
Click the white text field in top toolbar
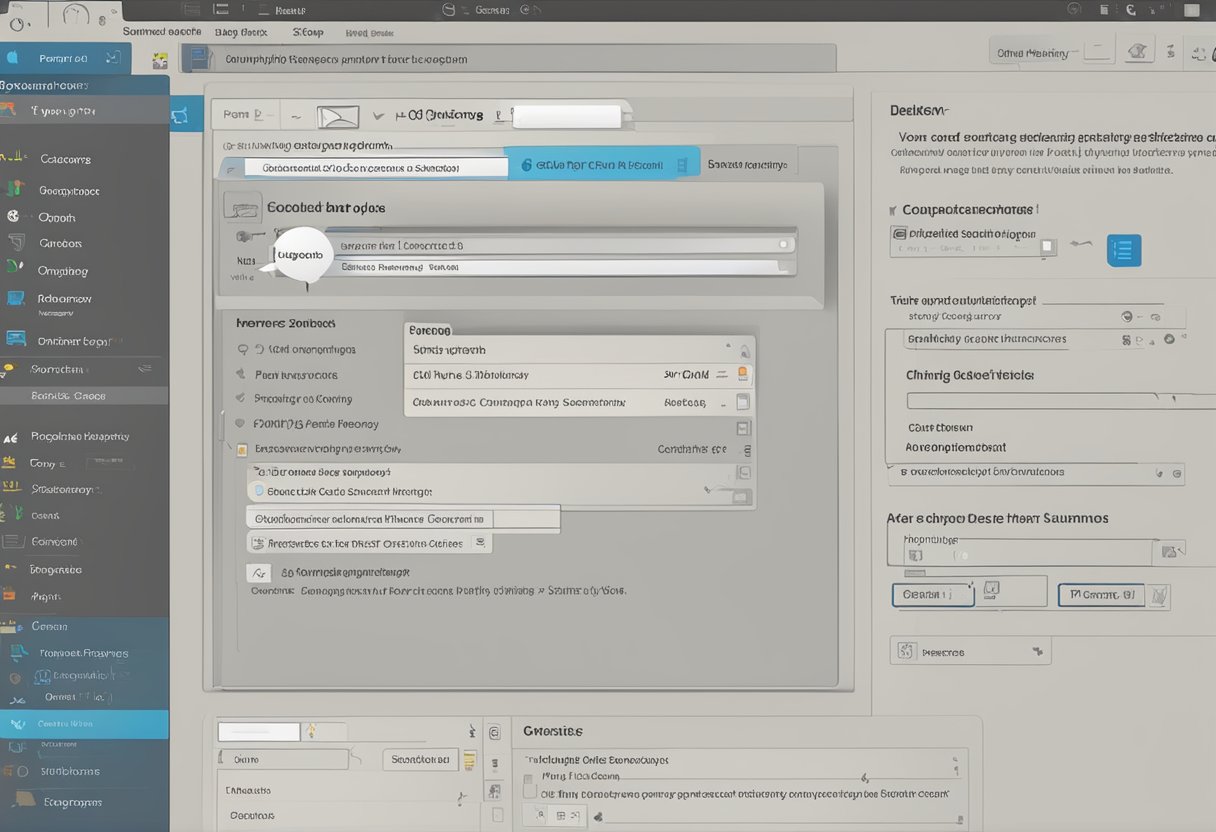coord(566,117)
